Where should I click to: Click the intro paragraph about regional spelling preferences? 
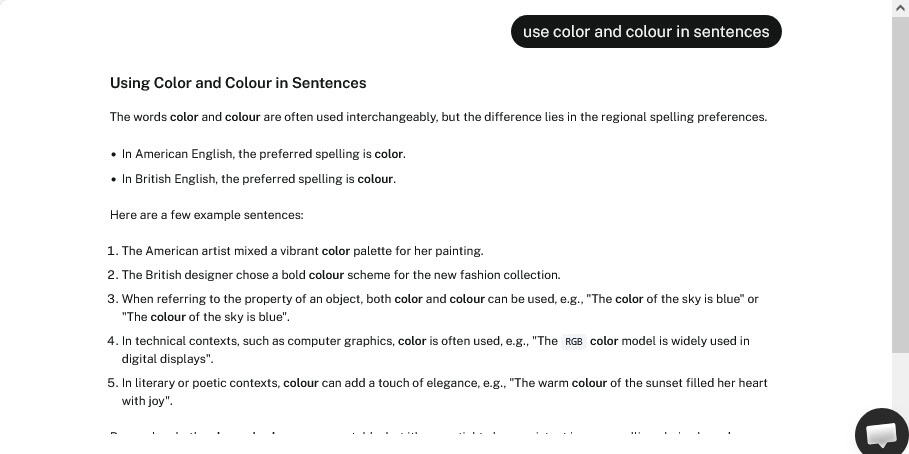click(x=438, y=117)
